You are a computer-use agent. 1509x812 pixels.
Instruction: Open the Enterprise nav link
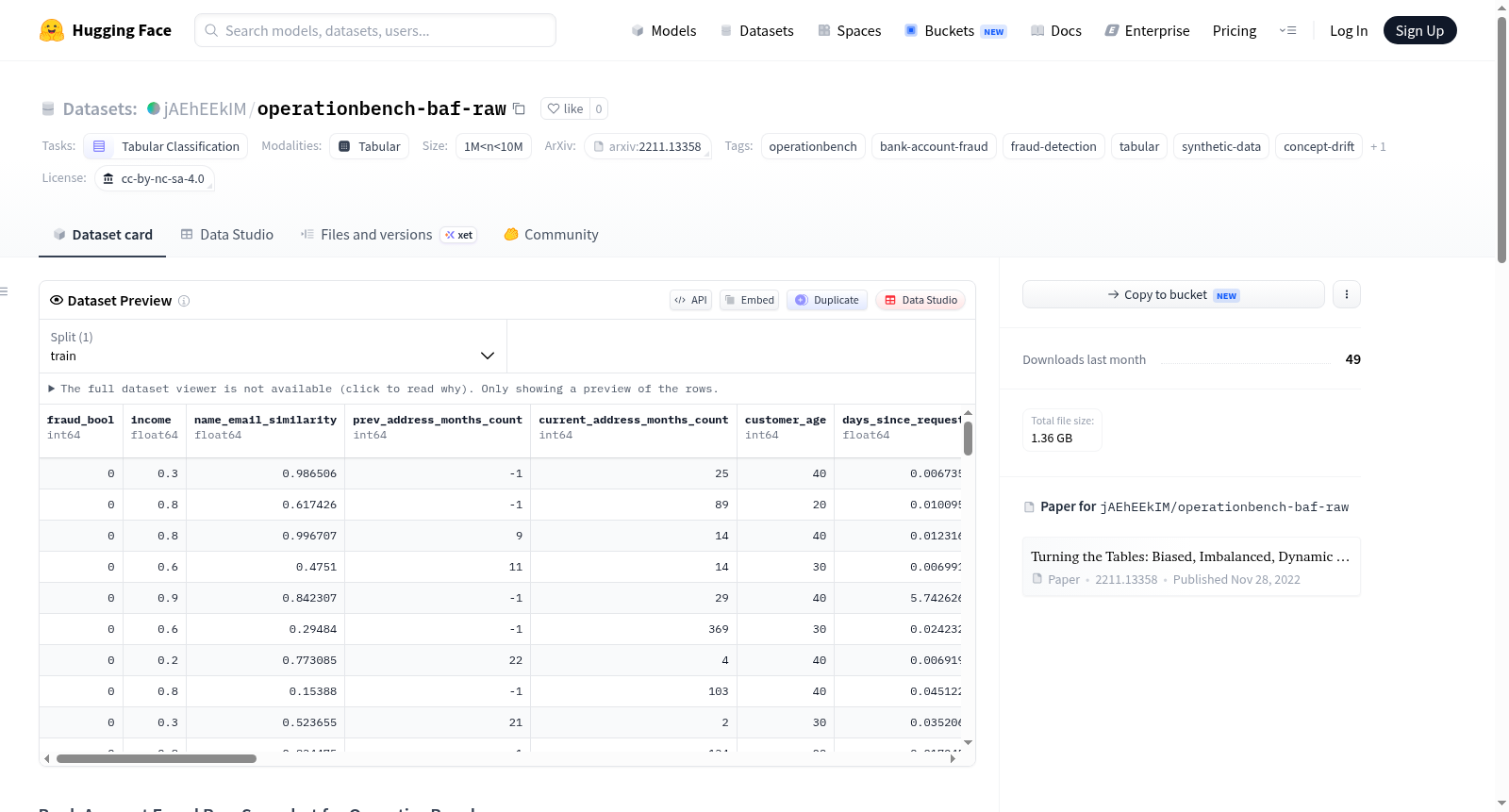[x=1148, y=30]
